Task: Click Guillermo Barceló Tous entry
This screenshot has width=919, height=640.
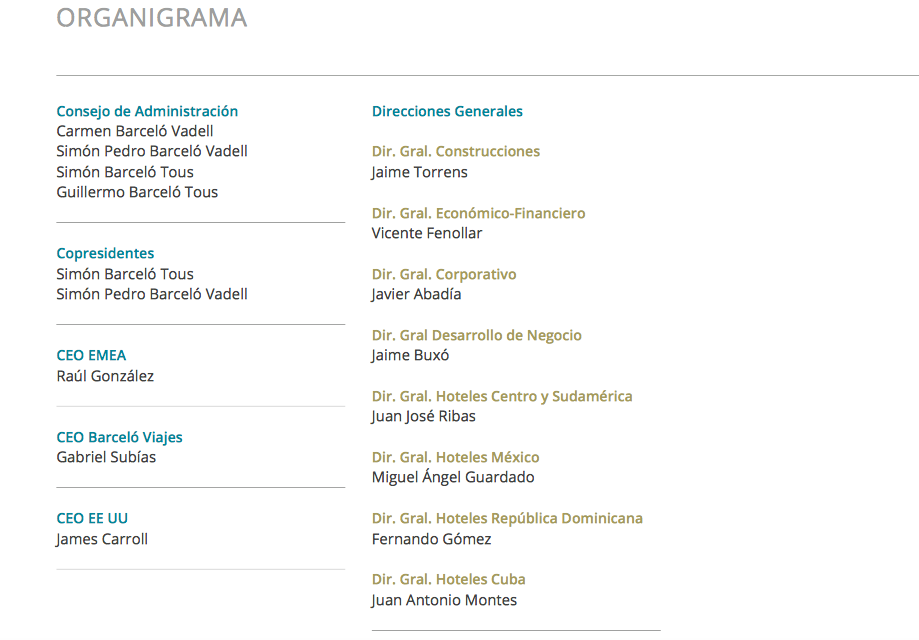Action: [x=137, y=192]
